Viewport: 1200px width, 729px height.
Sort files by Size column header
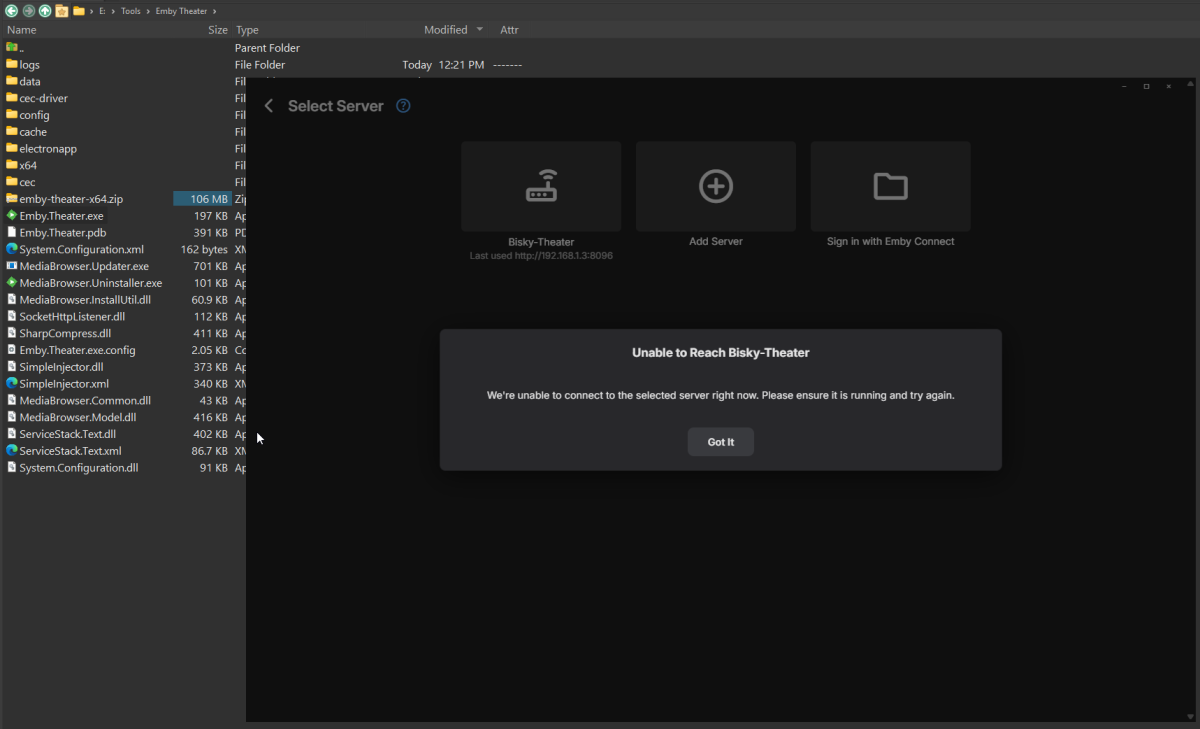(217, 30)
